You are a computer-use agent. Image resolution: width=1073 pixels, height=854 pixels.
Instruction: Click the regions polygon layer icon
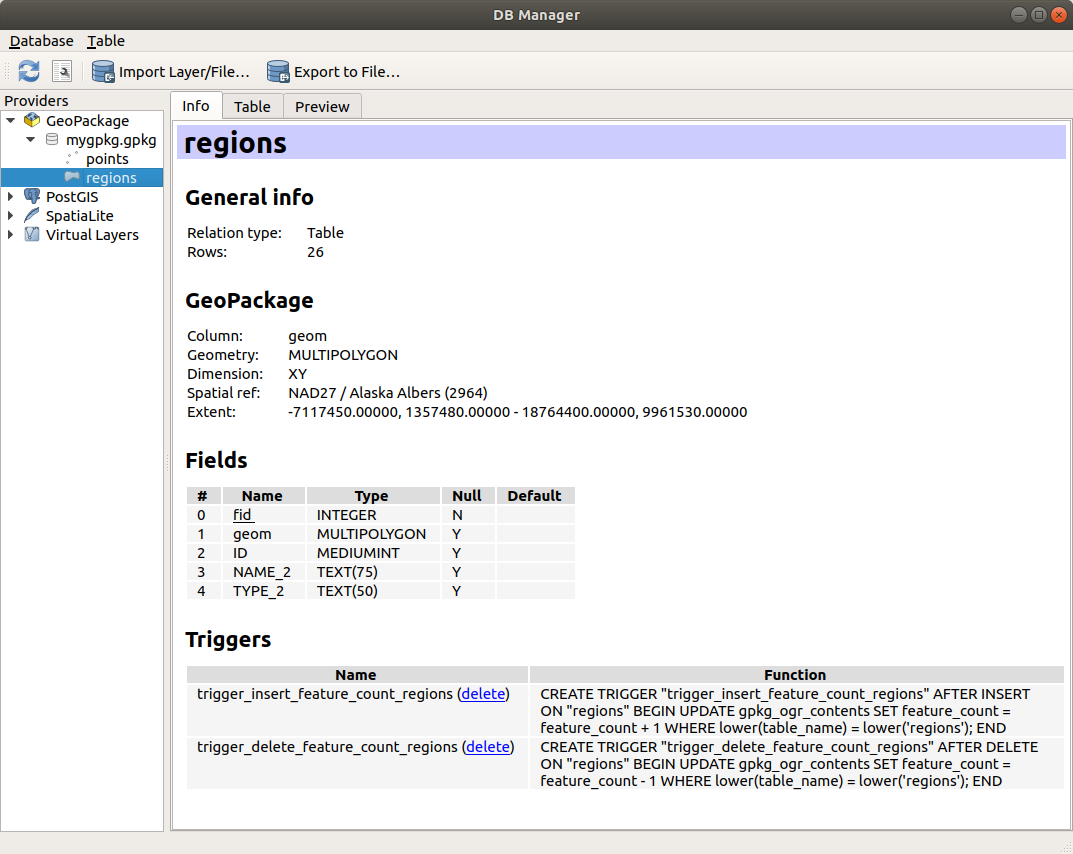(x=72, y=177)
